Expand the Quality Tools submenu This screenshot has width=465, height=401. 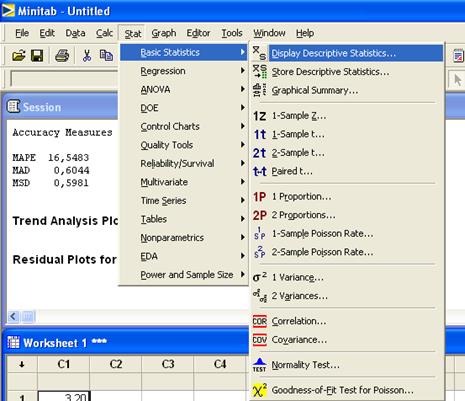[183, 145]
